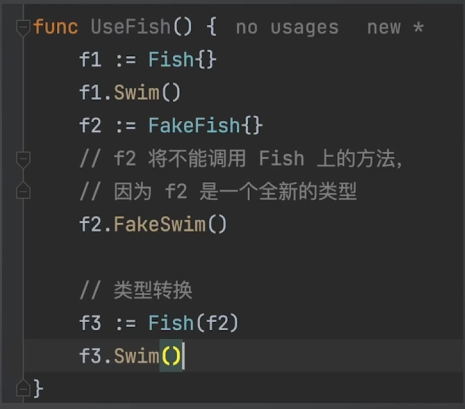
Task: Click the Fish(f2) type conversion
Action: [193, 323]
